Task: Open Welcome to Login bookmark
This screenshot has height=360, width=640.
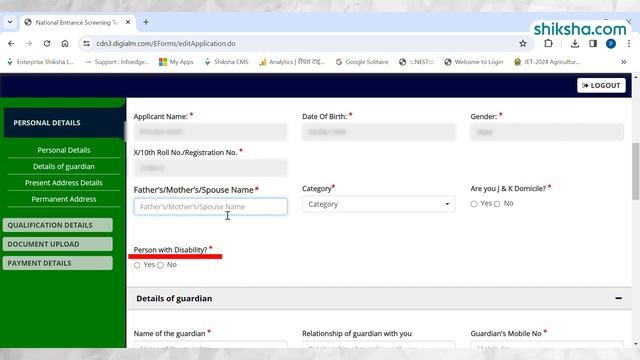Action: coord(473,62)
